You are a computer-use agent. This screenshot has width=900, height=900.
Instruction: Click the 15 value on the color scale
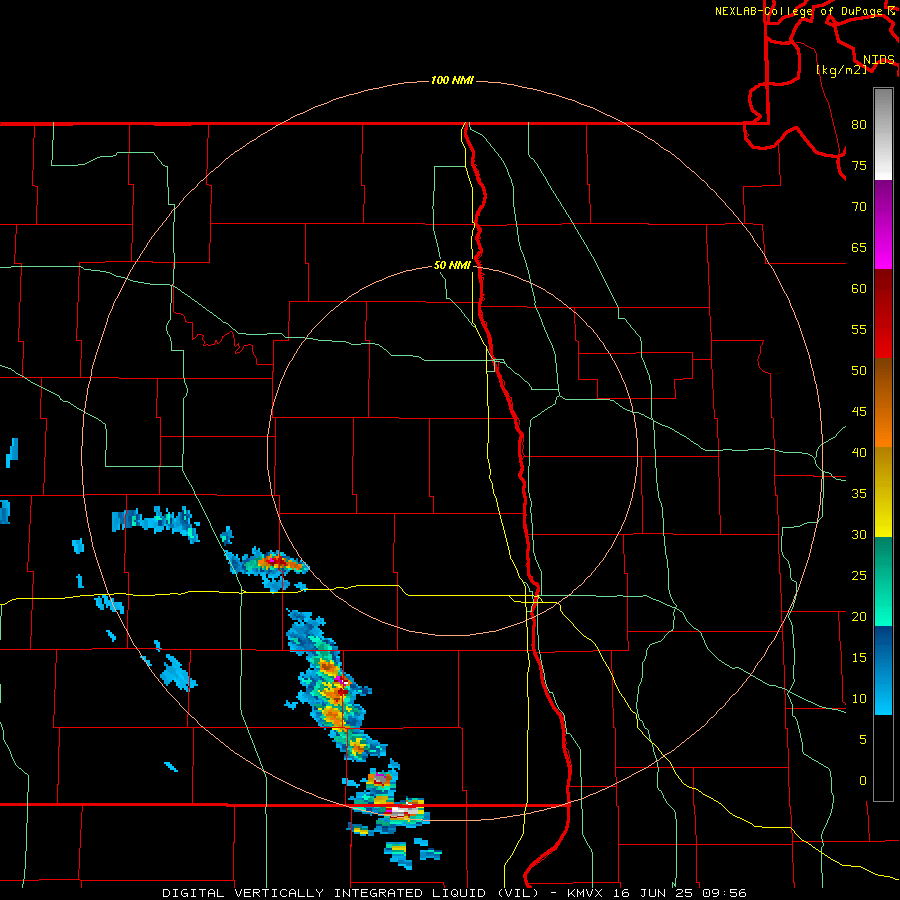(x=859, y=658)
